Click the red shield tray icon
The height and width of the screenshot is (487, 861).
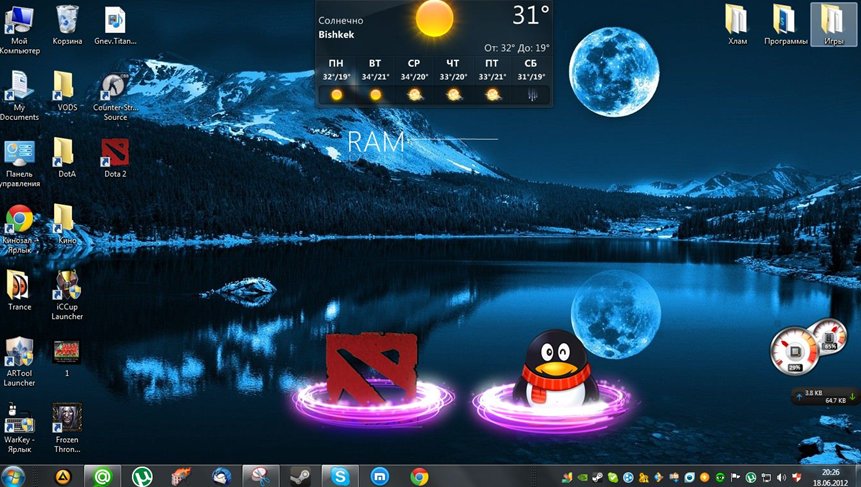click(797, 477)
